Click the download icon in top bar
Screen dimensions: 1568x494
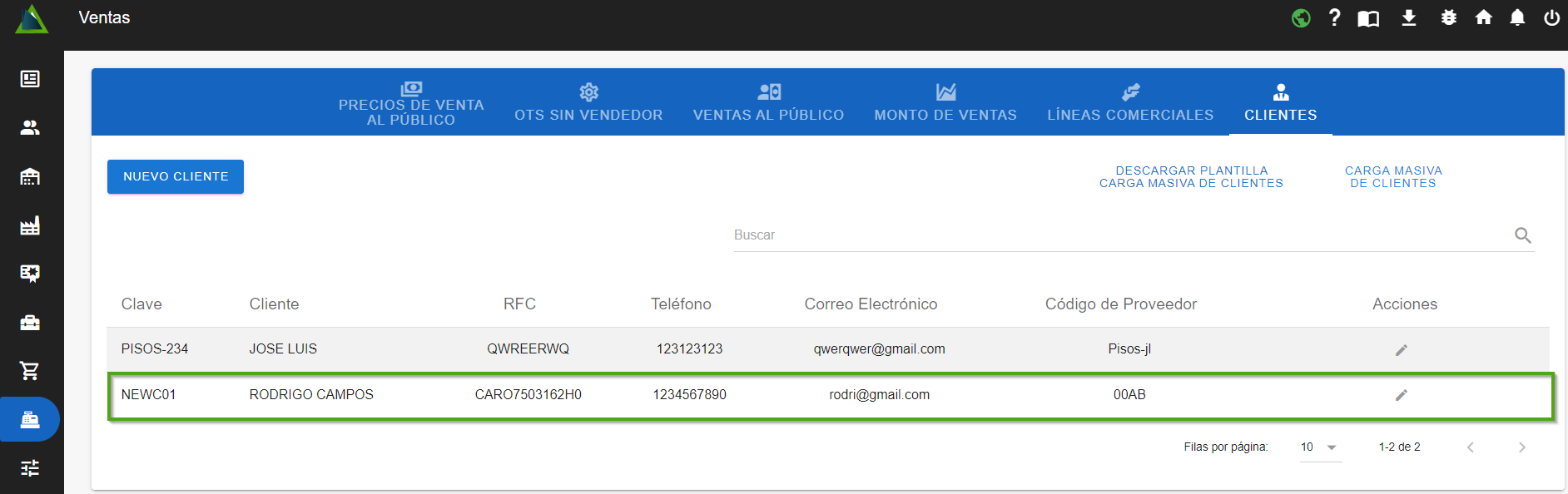tap(1409, 17)
